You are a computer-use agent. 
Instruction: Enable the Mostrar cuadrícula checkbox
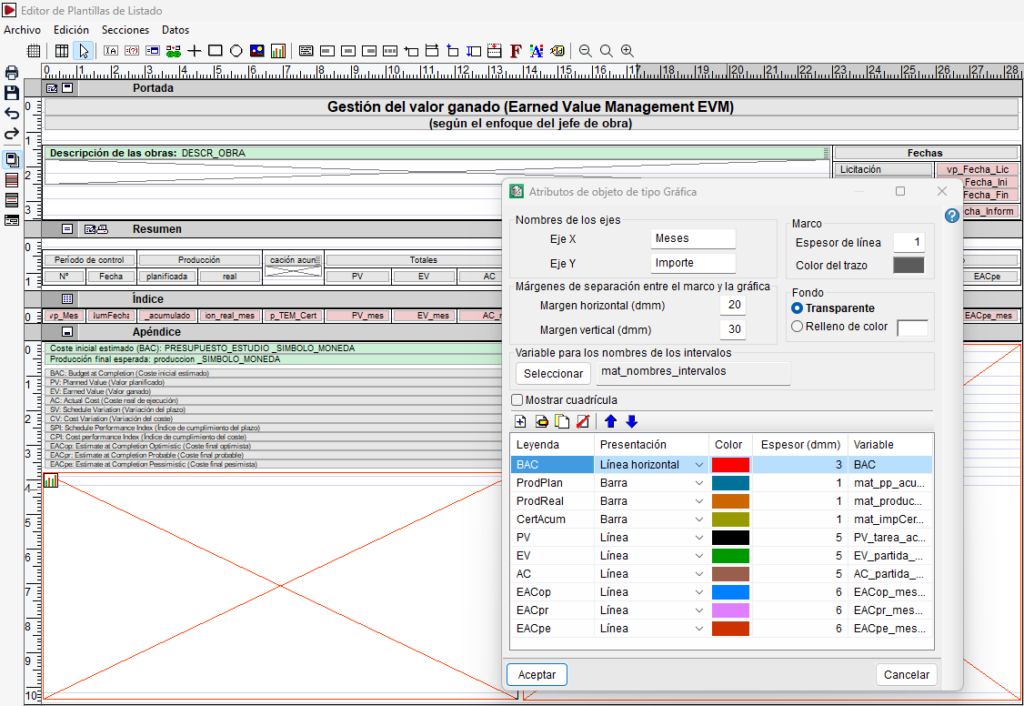pos(517,400)
